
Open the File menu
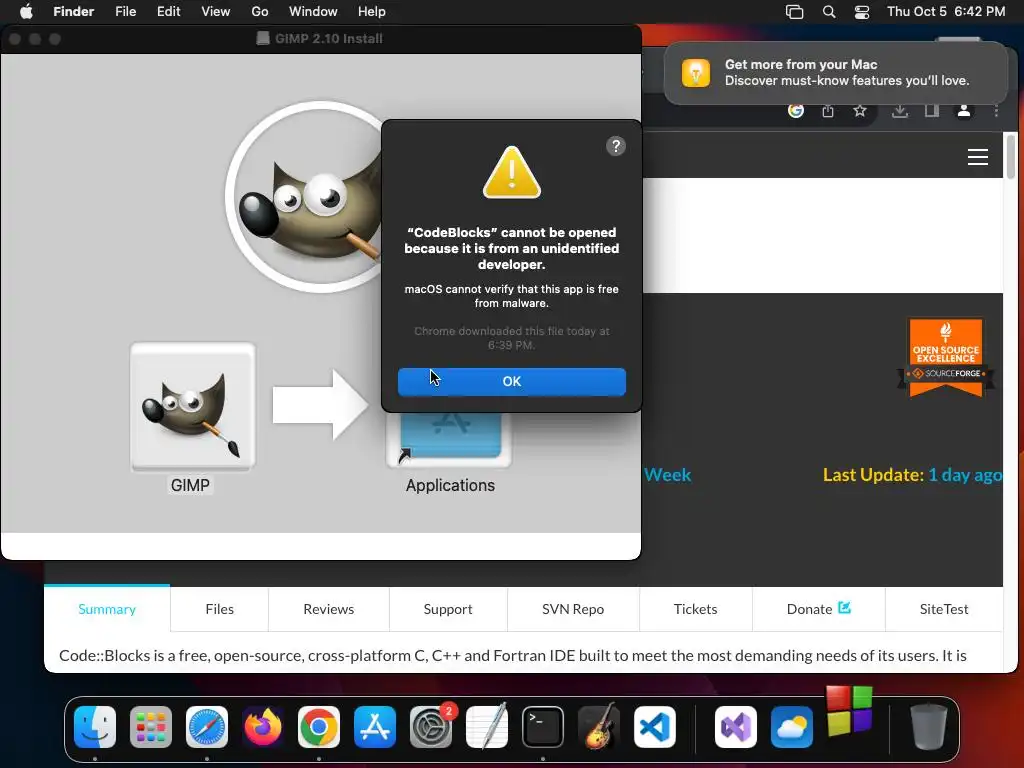pos(125,12)
